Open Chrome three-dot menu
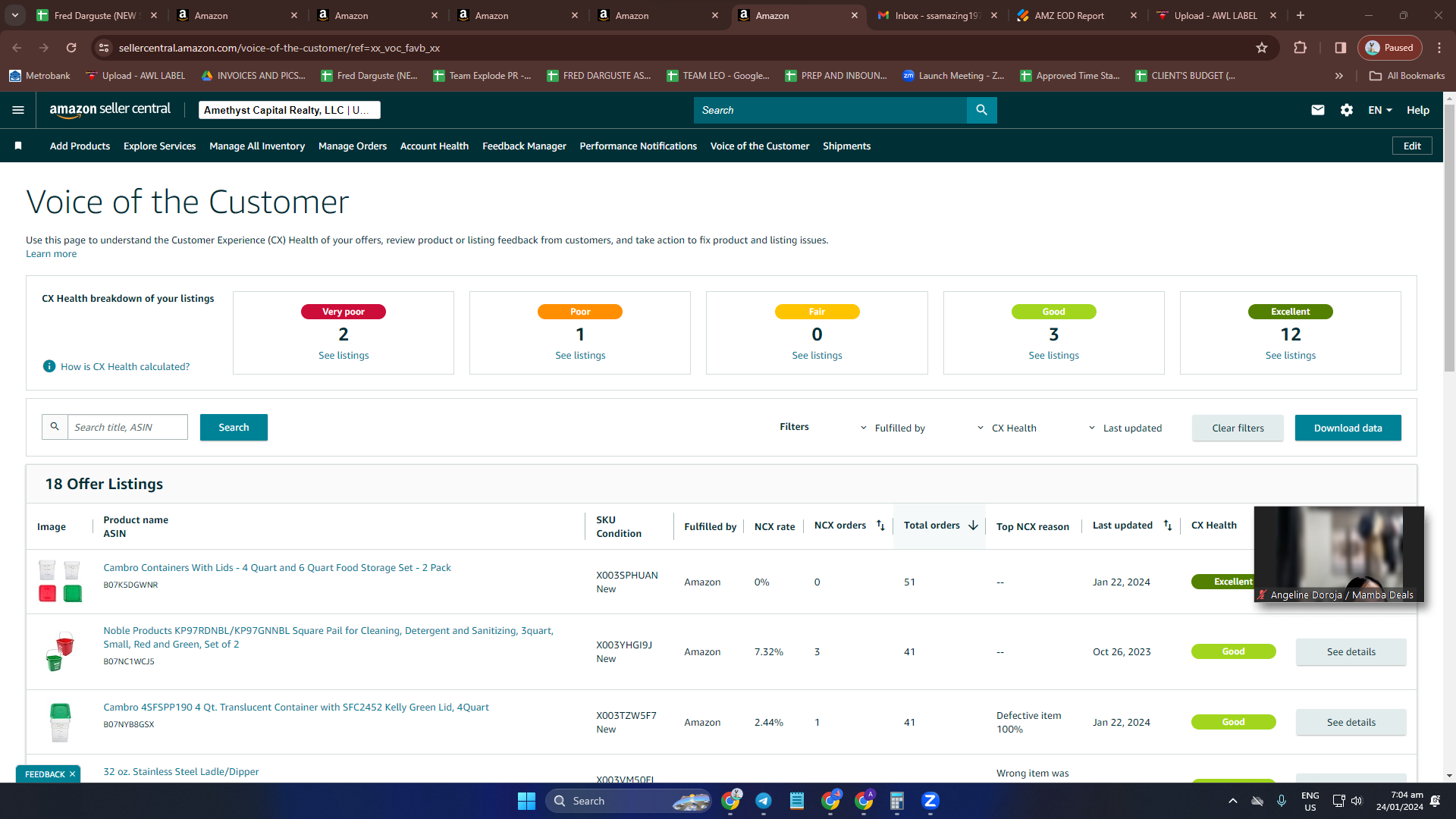 pyautogui.click(x=1439, y=48)
